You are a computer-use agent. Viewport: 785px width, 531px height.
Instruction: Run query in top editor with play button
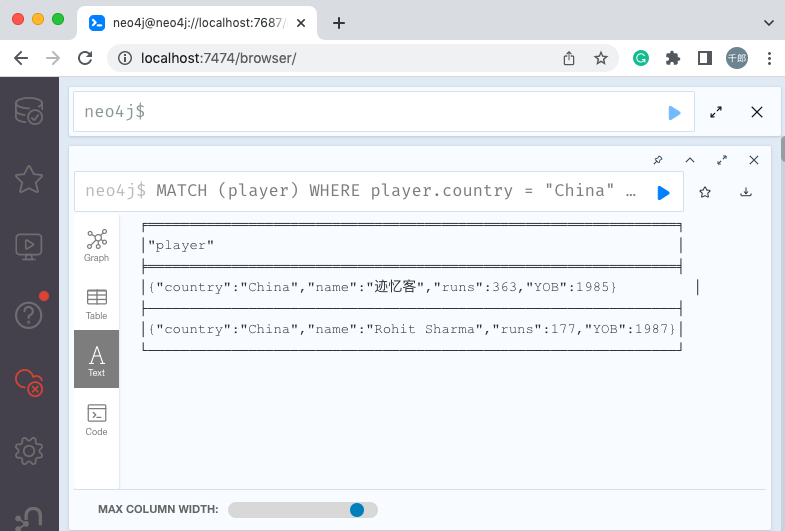point(674,113)
